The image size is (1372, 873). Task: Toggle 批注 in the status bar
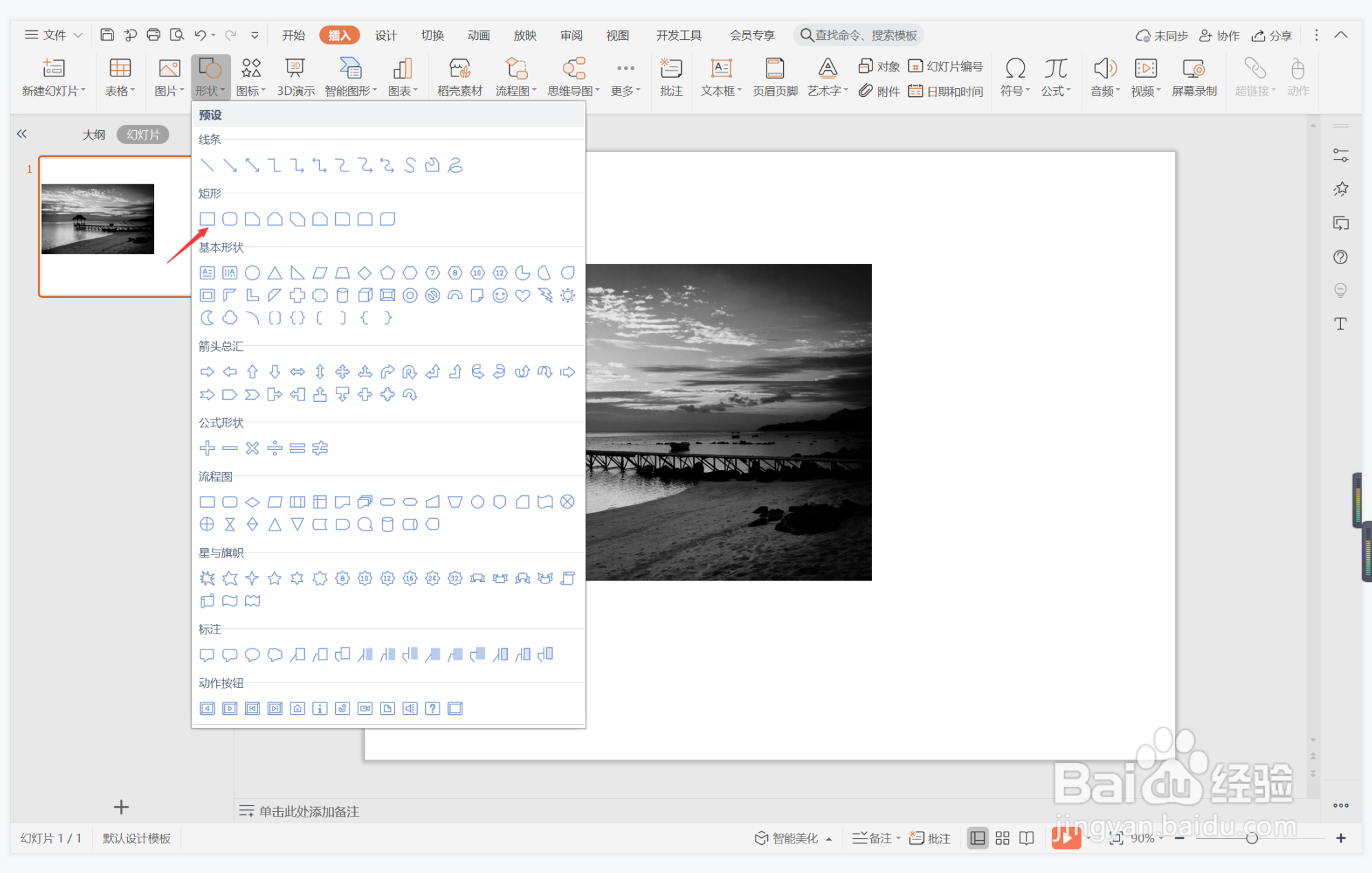[x=930, y=838]
